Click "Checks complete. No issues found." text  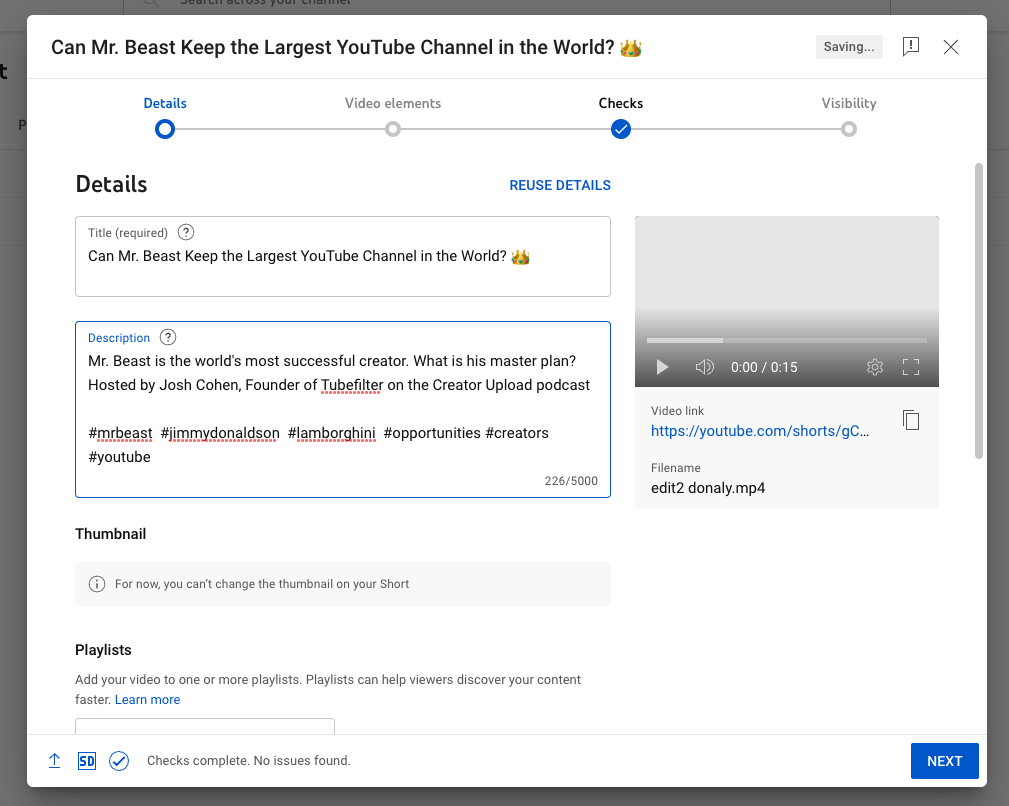click(x=248, y=760)
